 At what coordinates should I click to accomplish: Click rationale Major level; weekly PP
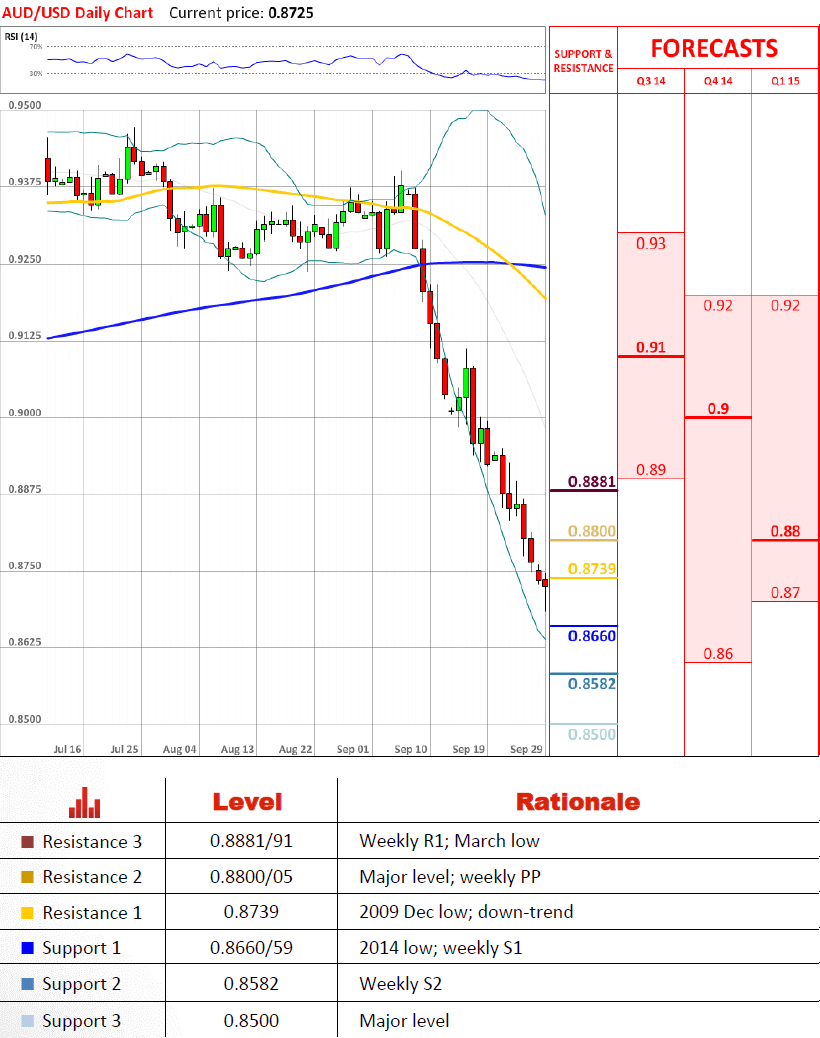[450, 876]
